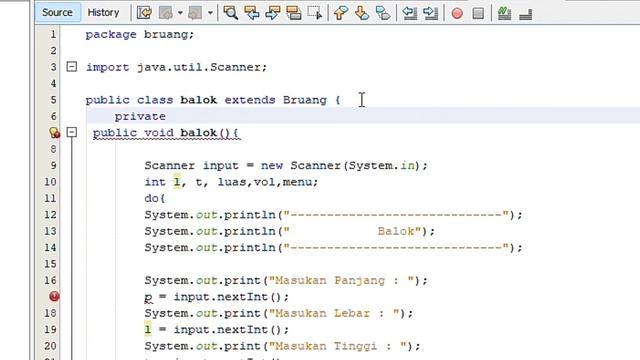Click the Shift Line Right icon
This screenshot has width=640, height=360.
(430, 13)
